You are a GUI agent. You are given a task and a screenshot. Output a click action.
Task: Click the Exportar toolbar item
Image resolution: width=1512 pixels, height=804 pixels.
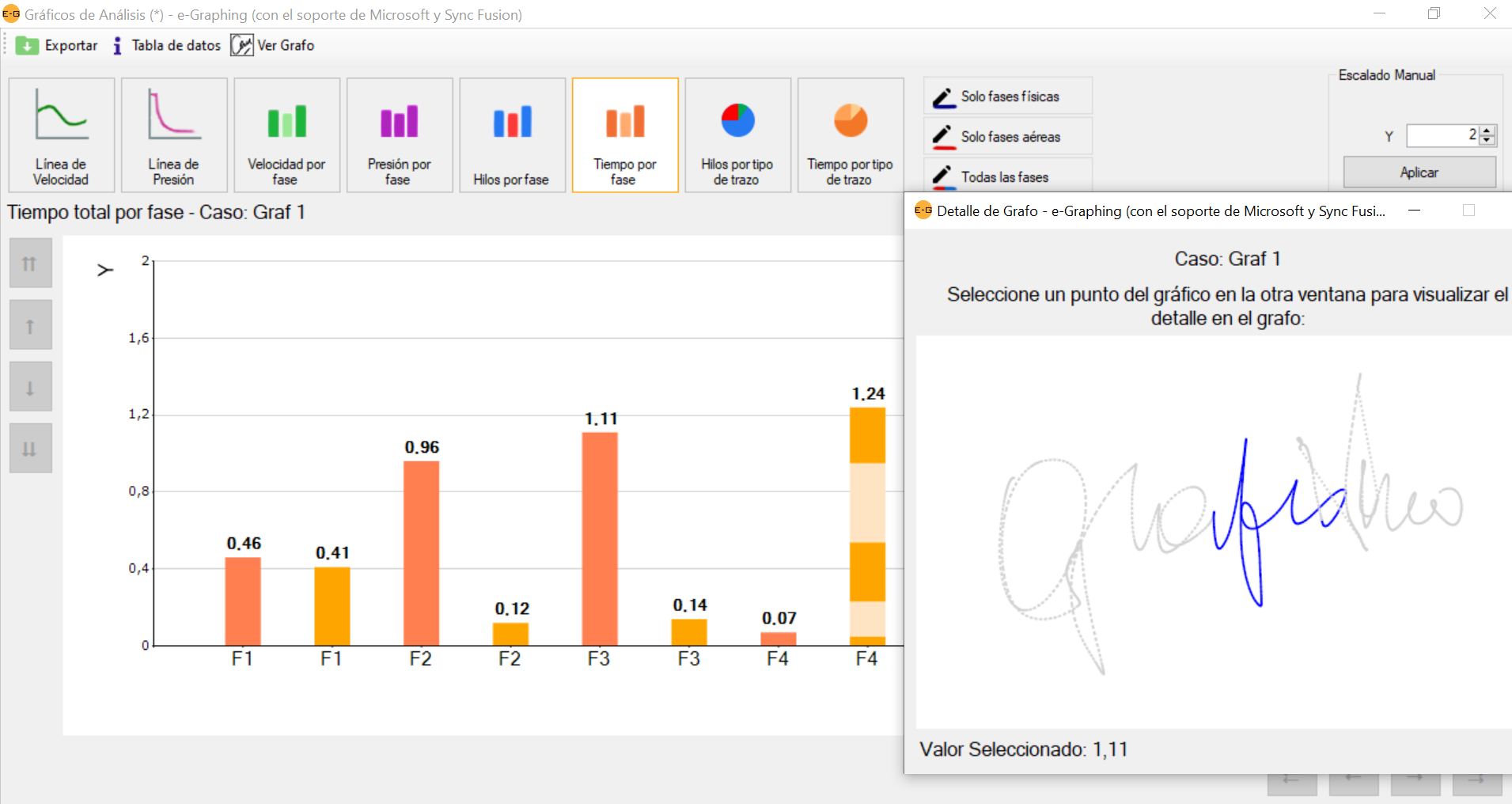pos(57,46)
